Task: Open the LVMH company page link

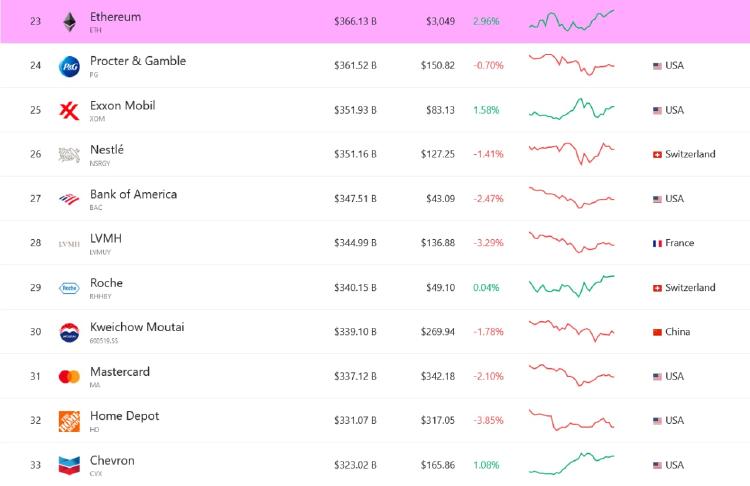Action: 106,238
